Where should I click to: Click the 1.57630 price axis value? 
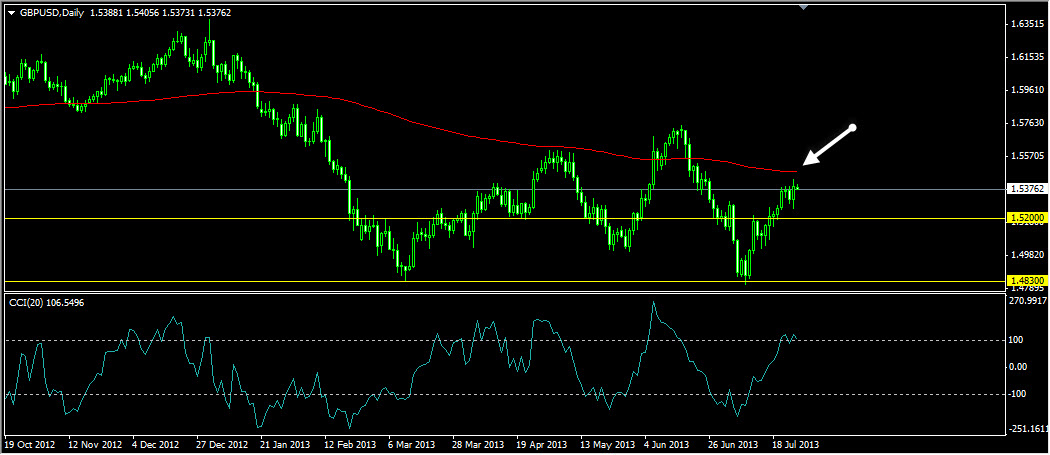(x=1026, y=123)
